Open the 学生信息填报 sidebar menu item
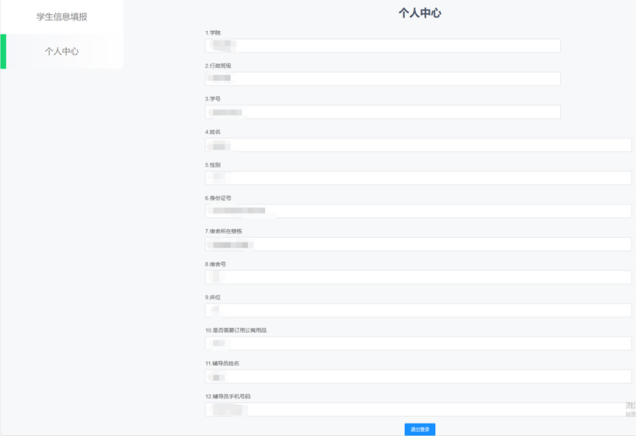This screenshot has height=437, width=637. coord(62,17)
